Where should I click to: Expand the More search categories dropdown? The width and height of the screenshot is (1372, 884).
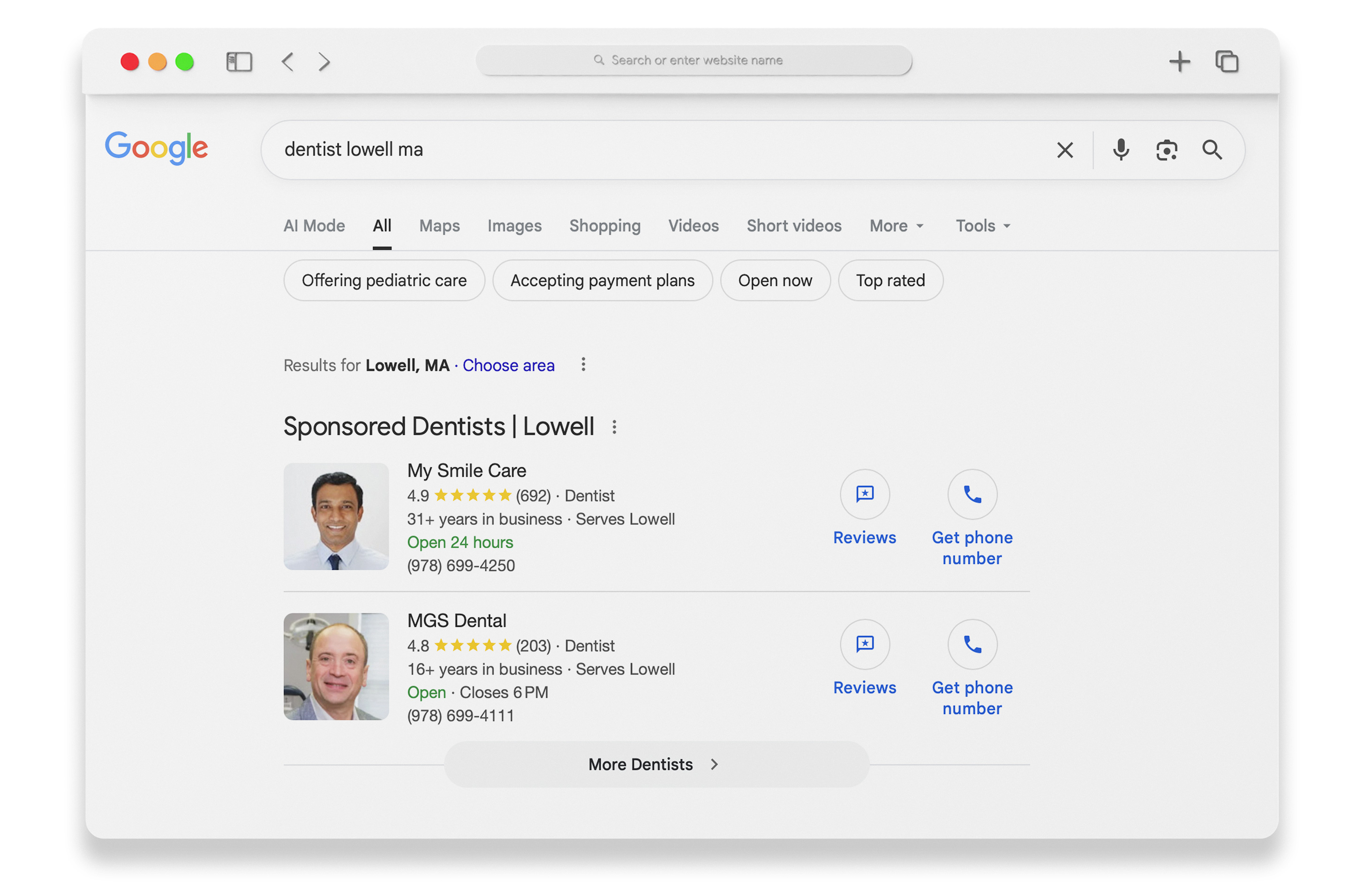coord(896,226)
